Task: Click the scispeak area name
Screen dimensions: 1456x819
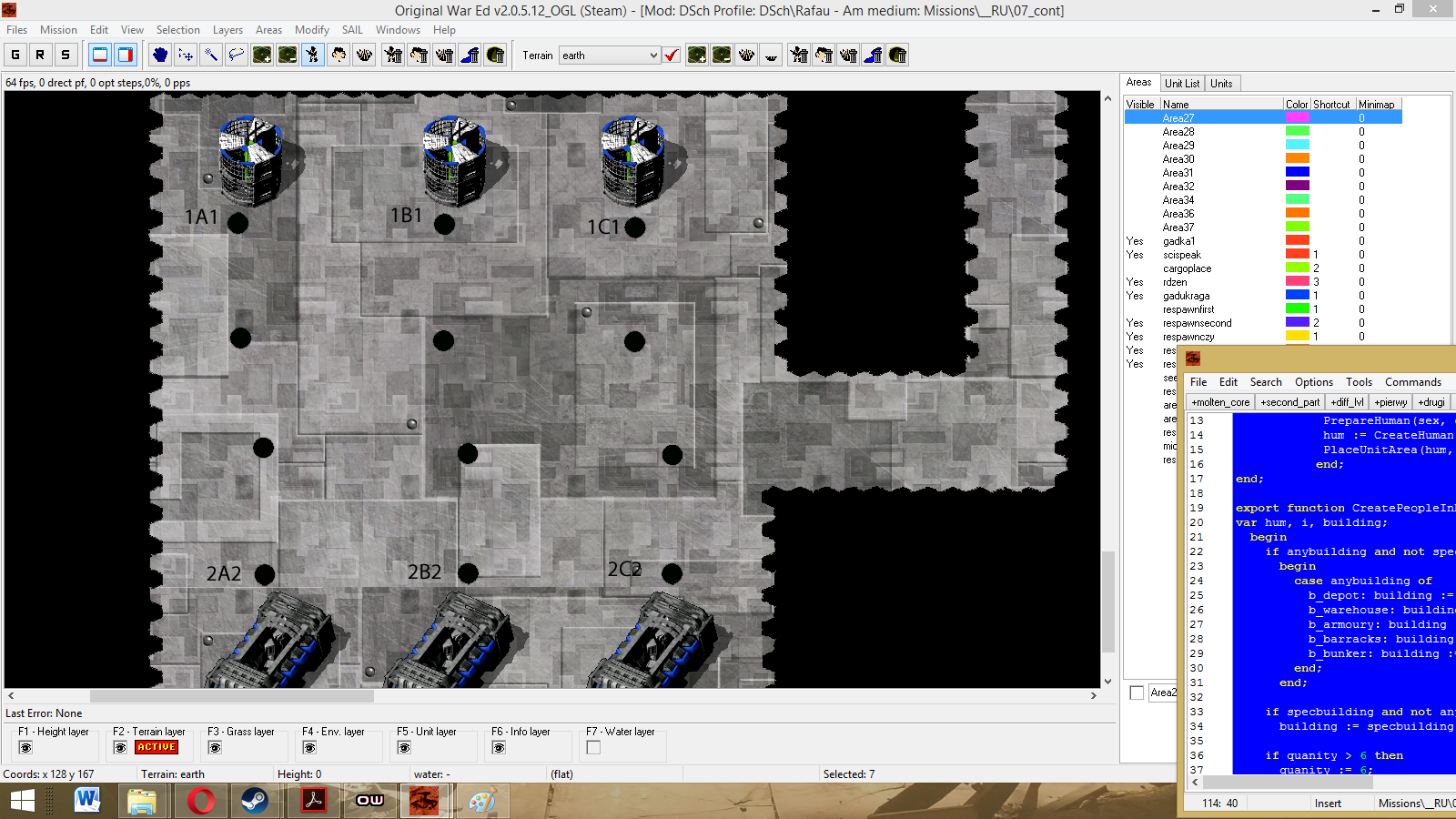Action: [1181, 255]
